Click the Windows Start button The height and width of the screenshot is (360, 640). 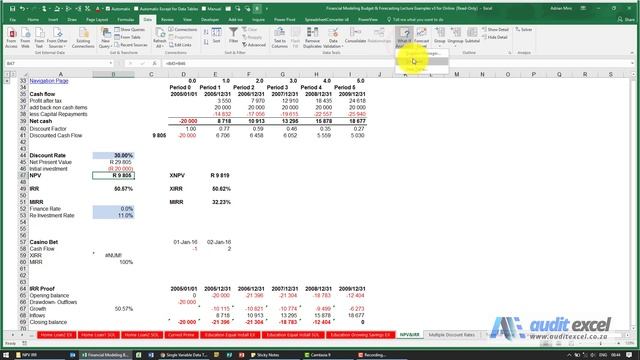click(x=6, y=355)
